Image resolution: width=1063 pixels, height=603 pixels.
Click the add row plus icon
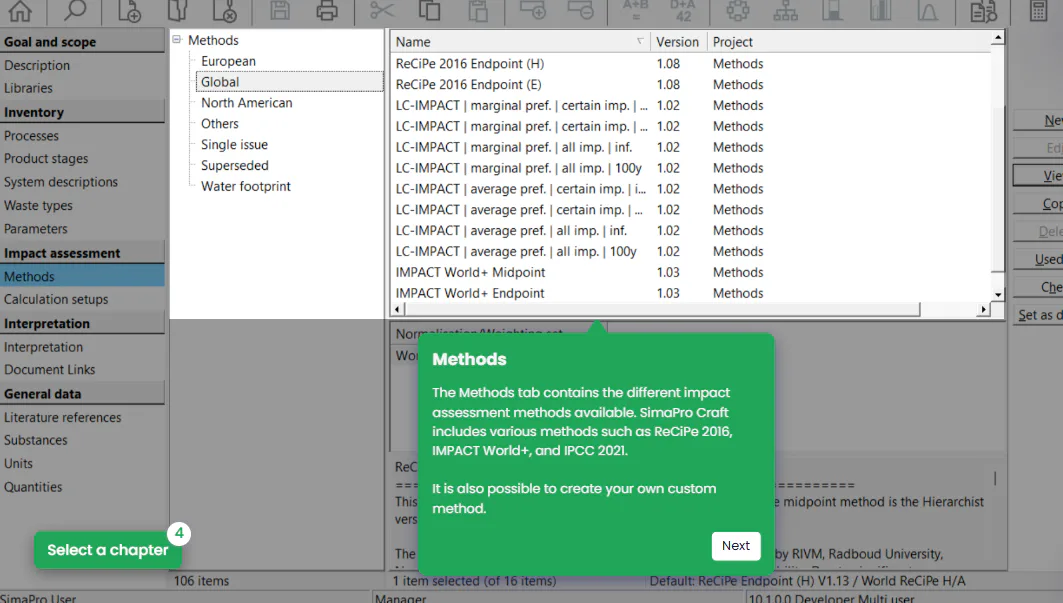[x=533, y=10]
